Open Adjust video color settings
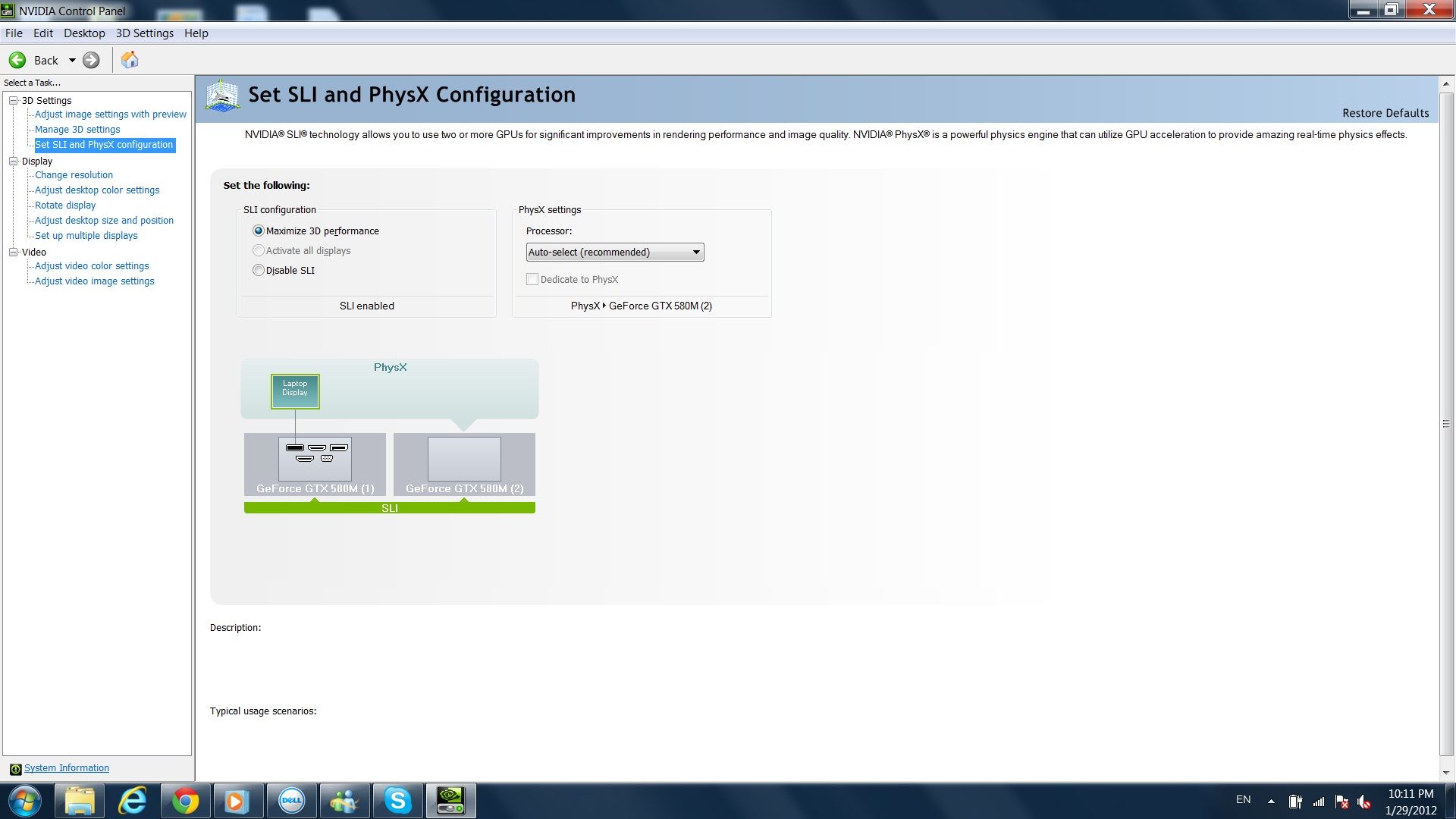The image size is (1456, 819). [x=92, y=266]
